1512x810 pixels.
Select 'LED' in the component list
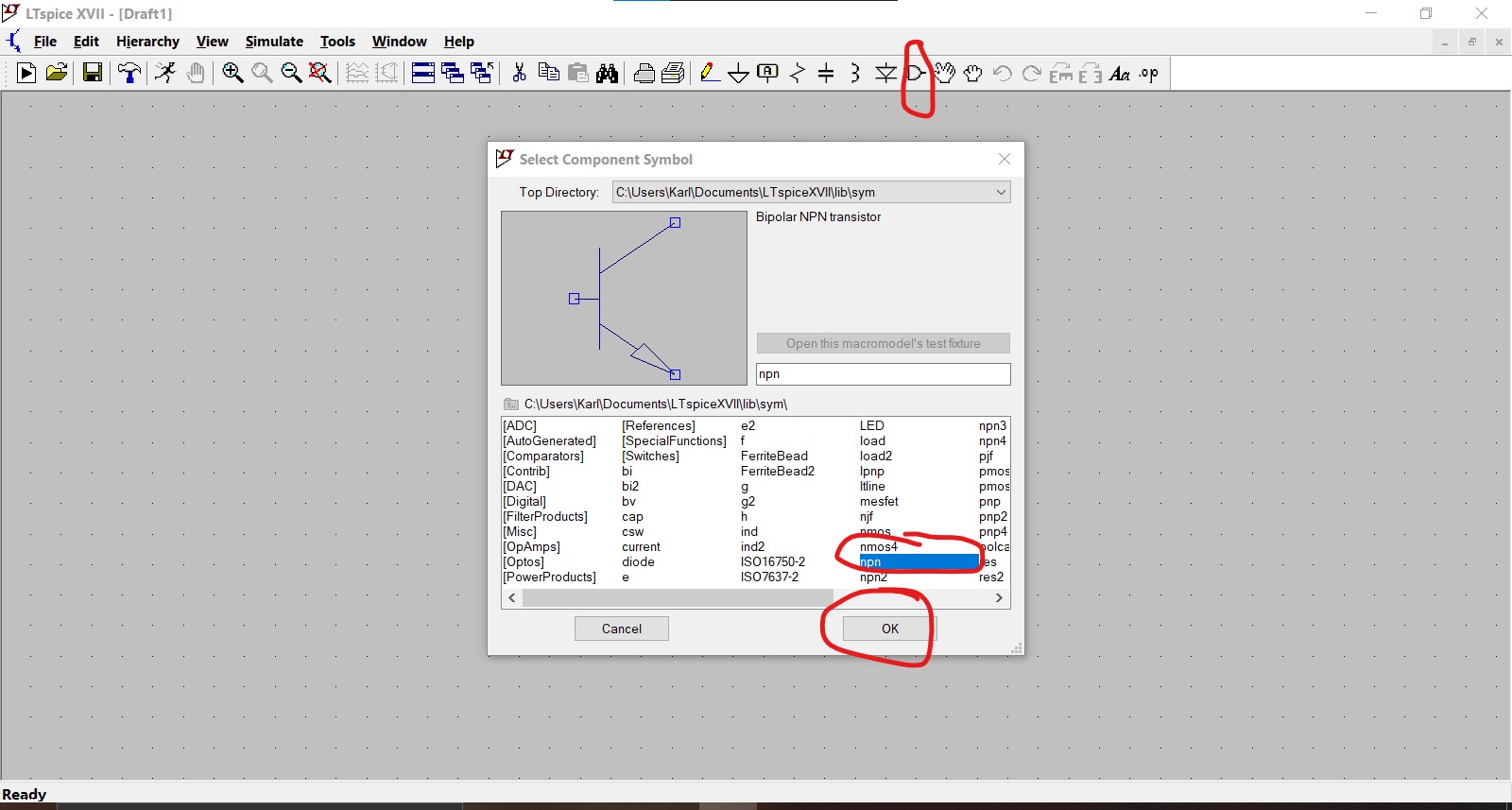[x=872, y=425]
